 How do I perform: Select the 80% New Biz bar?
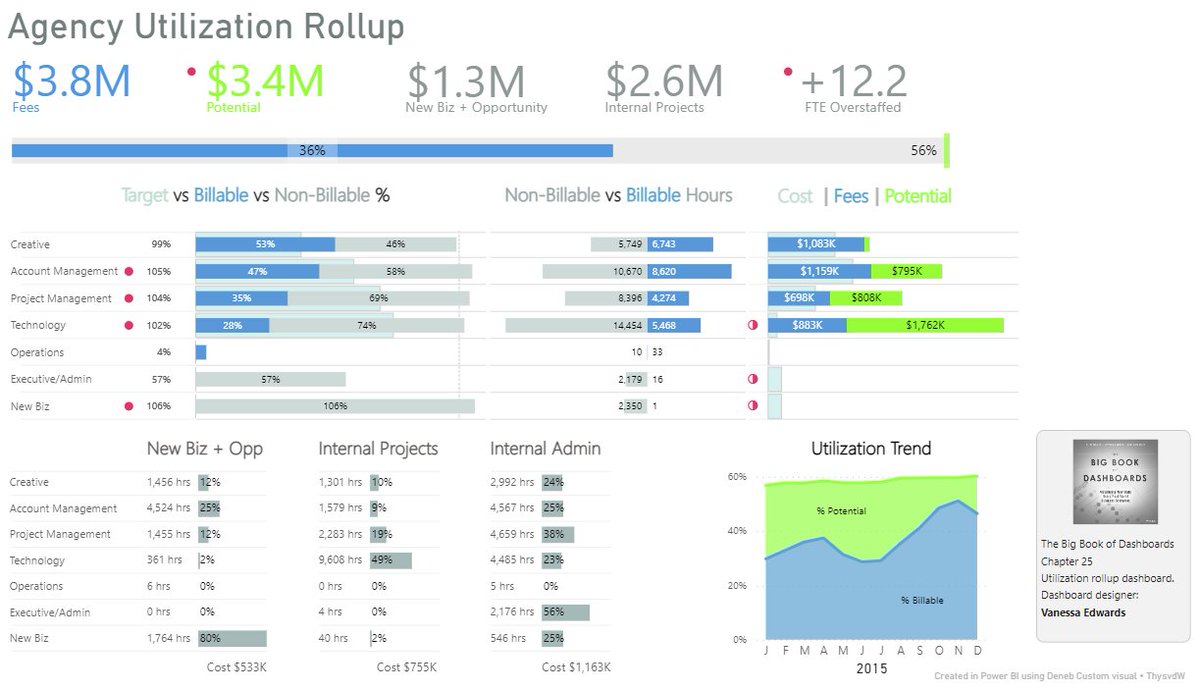tap(232, 638)
